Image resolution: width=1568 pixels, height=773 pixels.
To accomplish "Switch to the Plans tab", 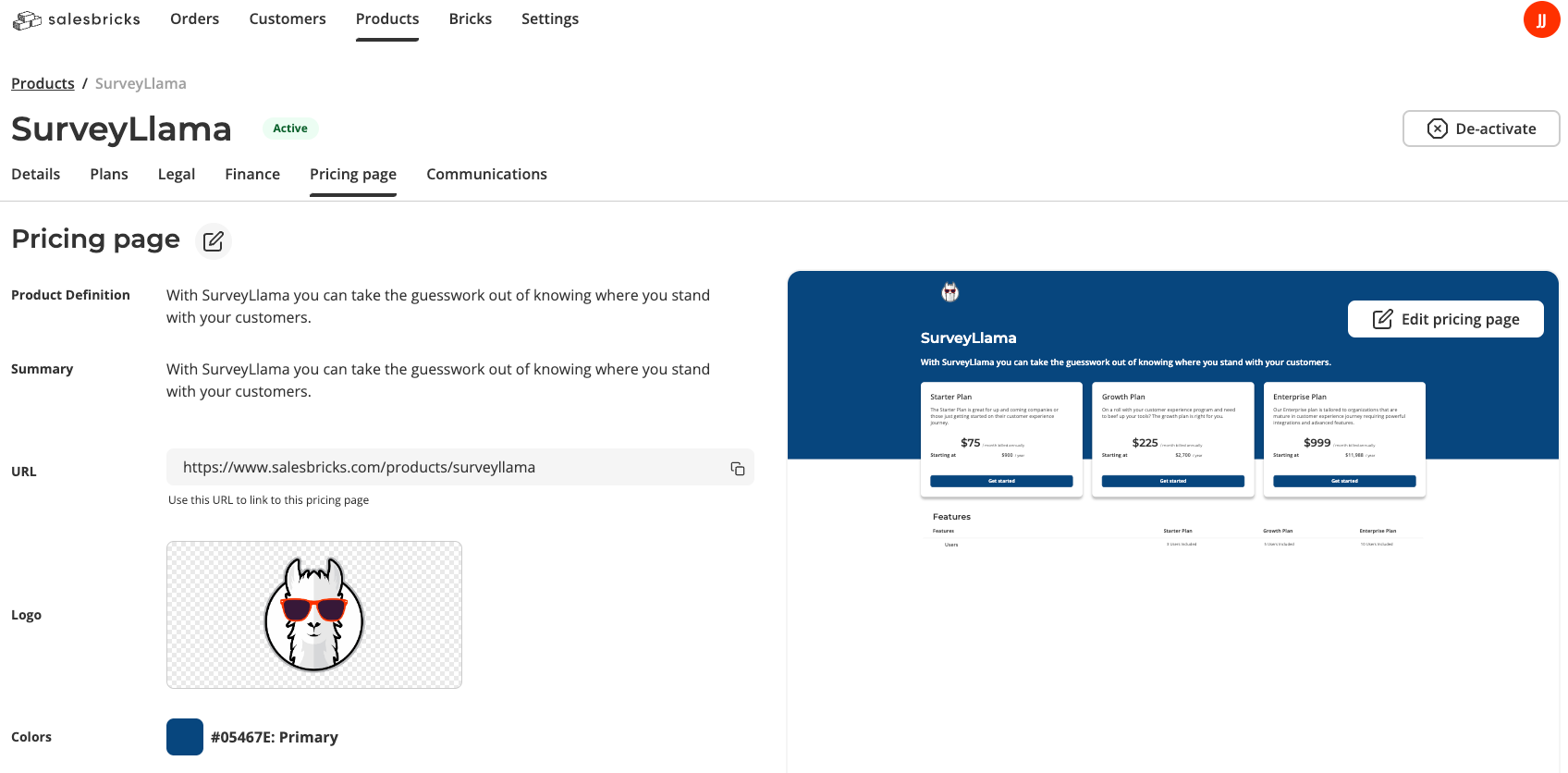I will [109, 174].
